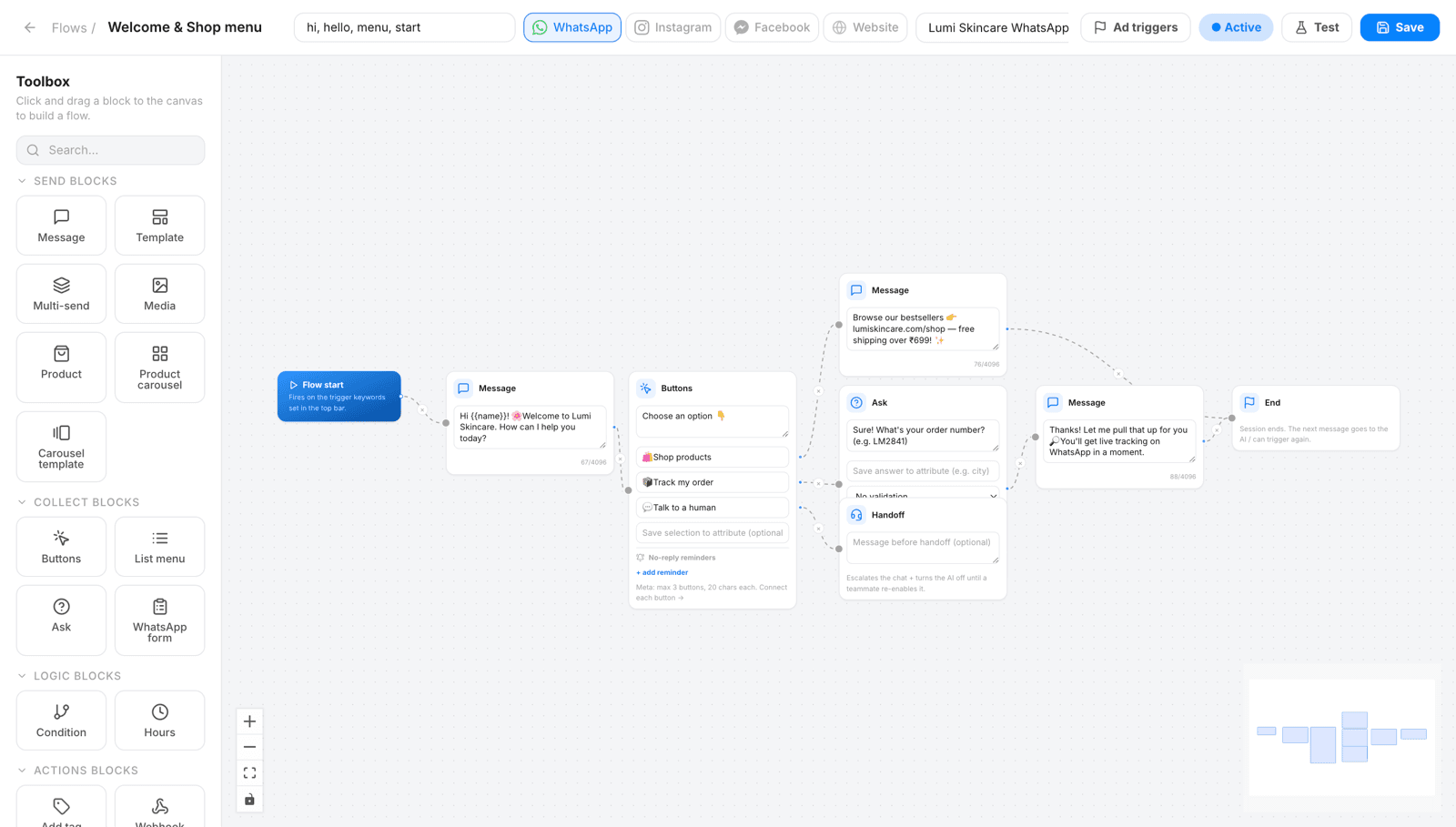Pick the Product carousel block
1456x827 pixels.
(159, 368)
